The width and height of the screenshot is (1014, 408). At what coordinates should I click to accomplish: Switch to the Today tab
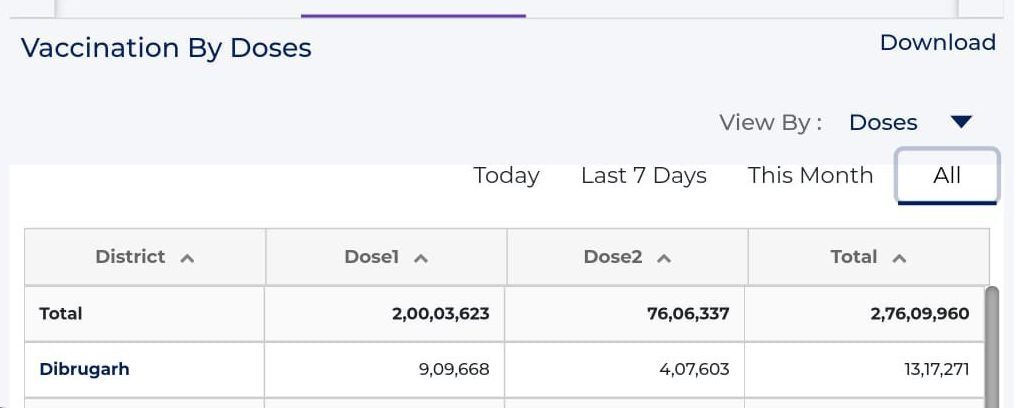pos(506,175)
